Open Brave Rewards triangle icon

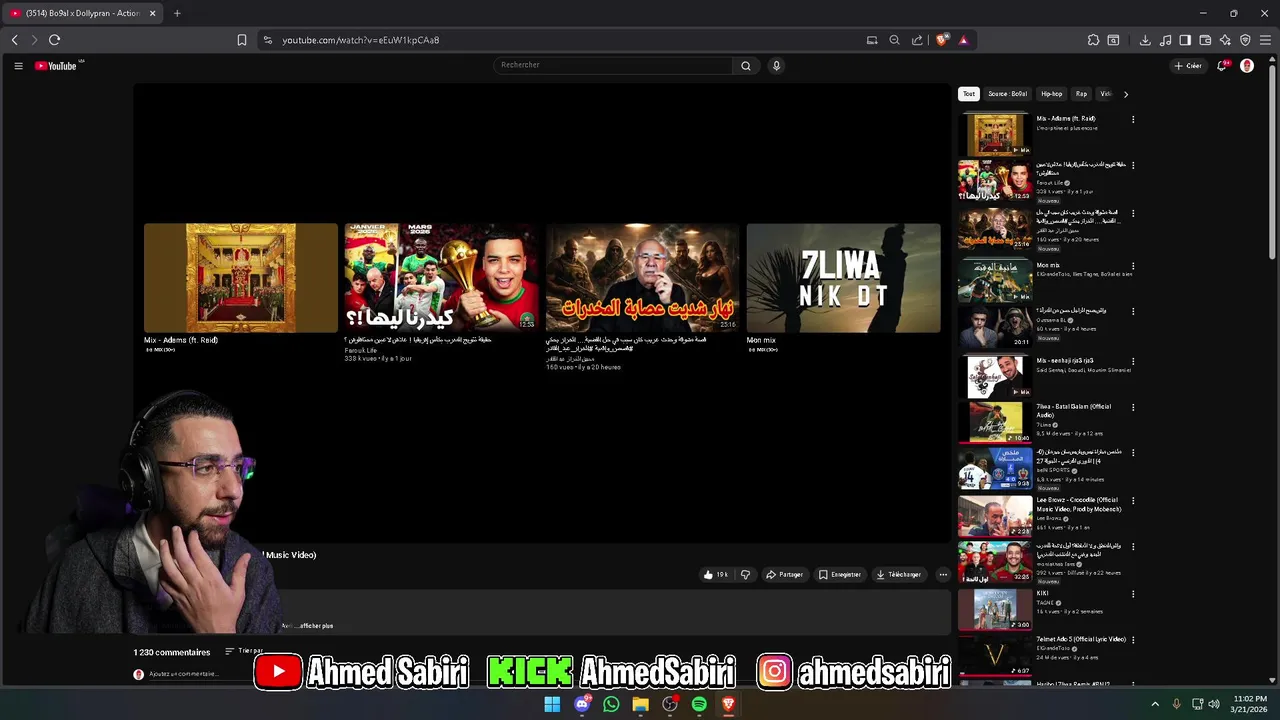[963, 40]
